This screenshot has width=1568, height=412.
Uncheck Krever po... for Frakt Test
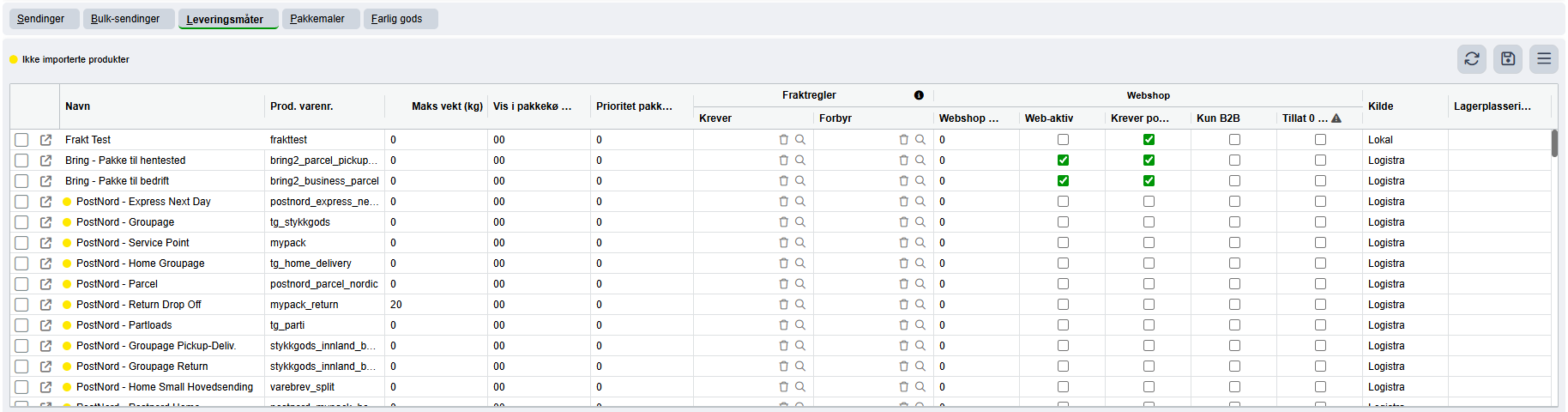pyautogui.click(x=1149, y=140)
